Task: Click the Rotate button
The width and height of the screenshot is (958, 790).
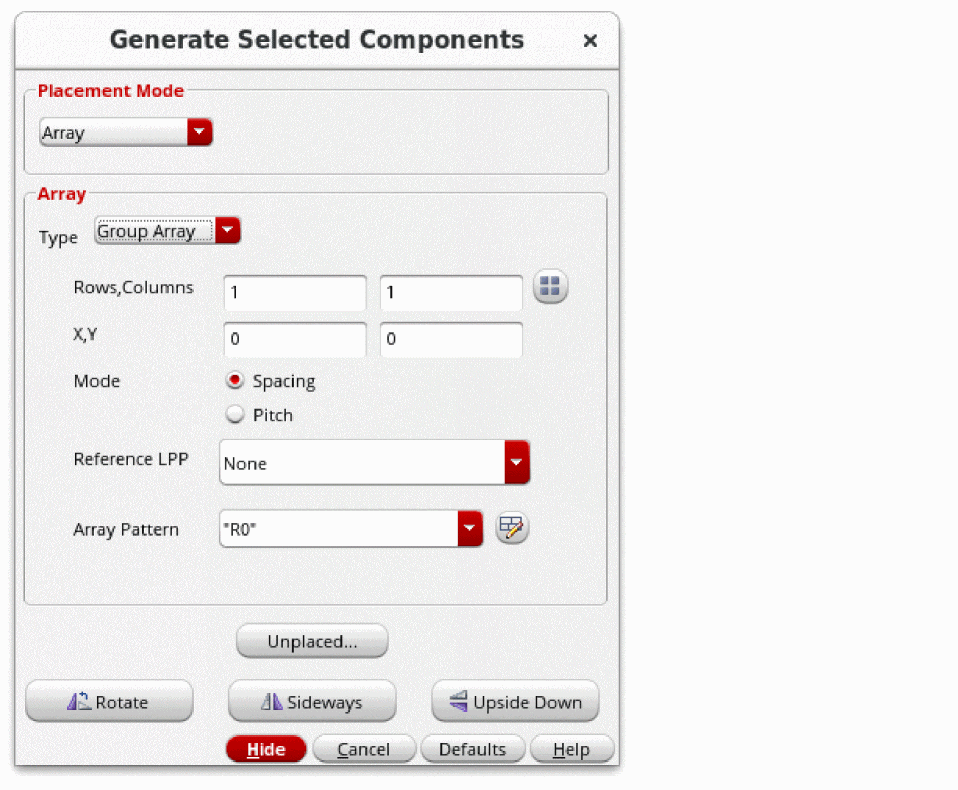Action: click(109, 702)
